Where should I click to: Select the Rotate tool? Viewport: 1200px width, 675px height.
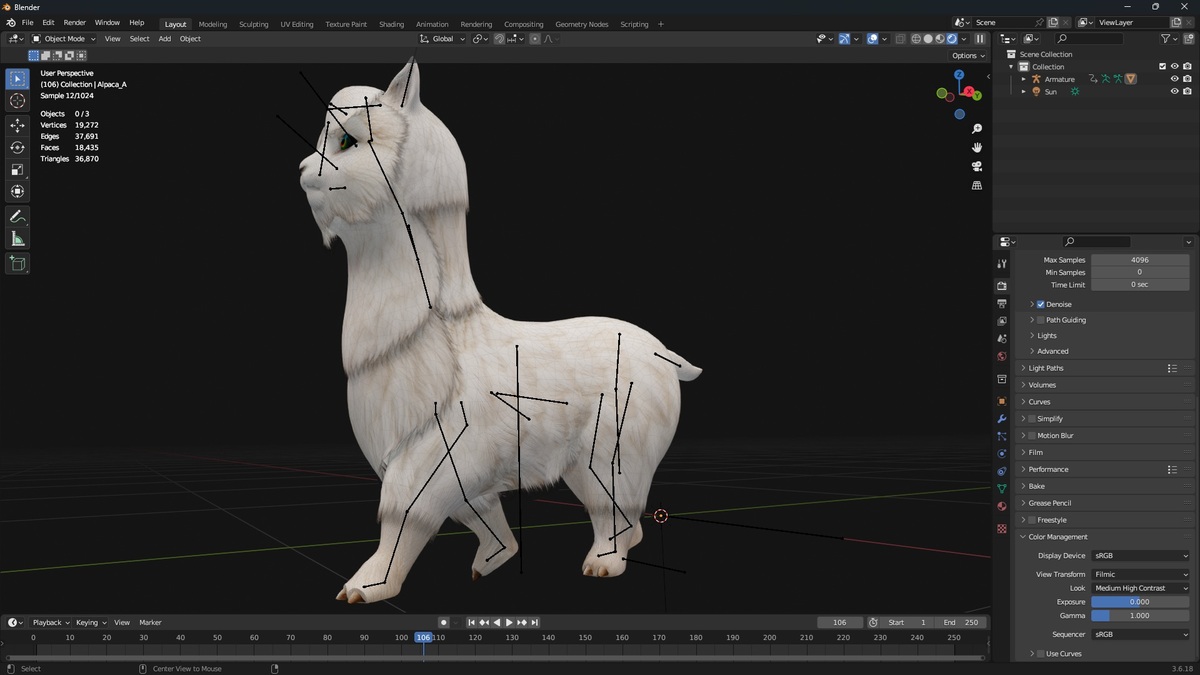tap(17, 147)
